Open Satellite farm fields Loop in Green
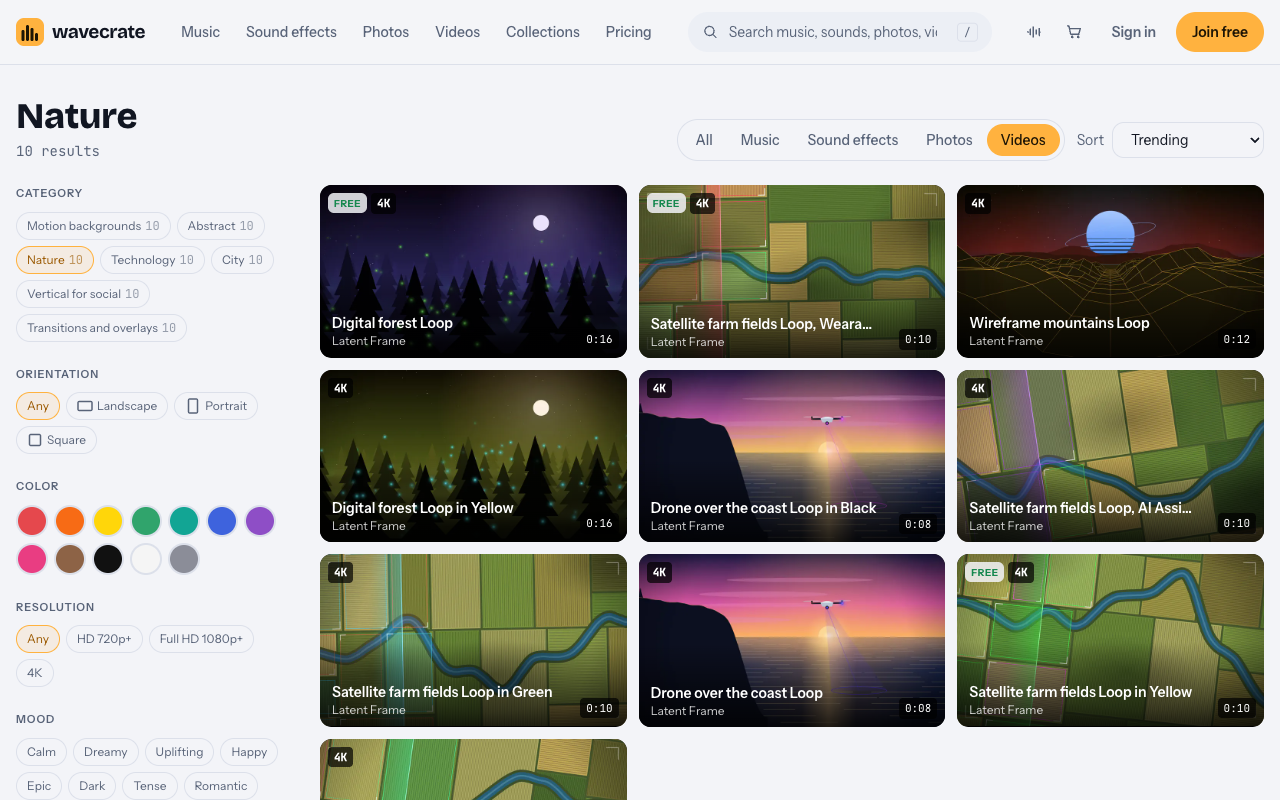The width and height of the screenshot is (1280, 800). click(x=473, y=640)
